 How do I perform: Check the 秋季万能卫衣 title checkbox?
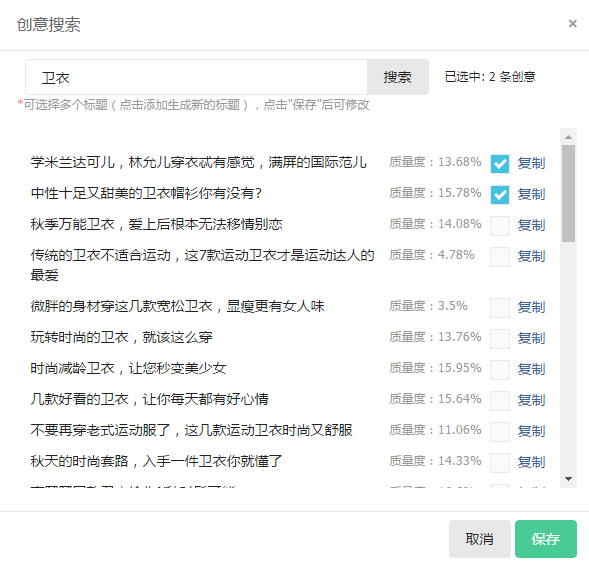tap(500, 226)
